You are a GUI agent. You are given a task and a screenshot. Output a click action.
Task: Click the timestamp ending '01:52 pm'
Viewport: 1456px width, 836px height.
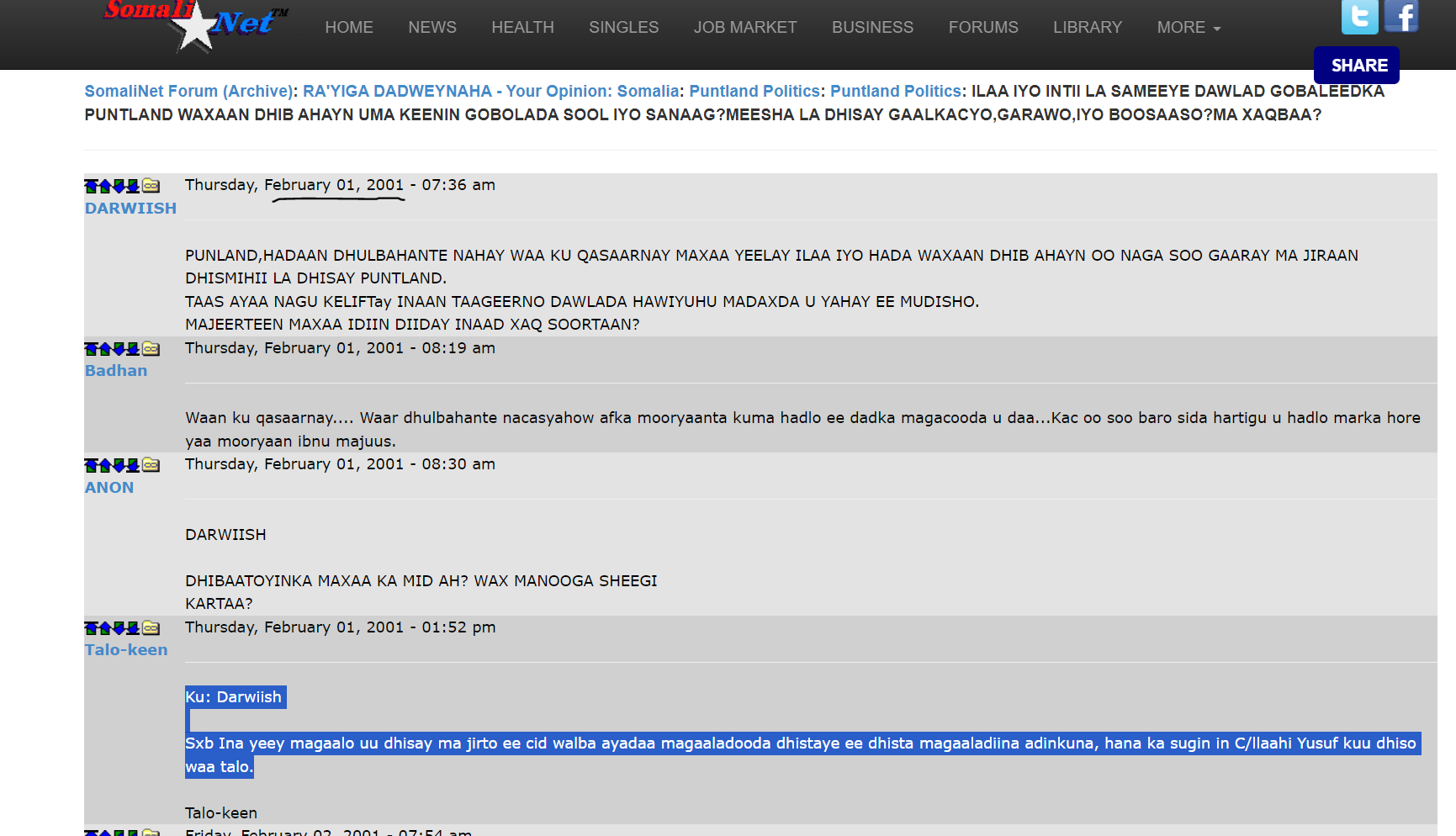(x=340, y=627)
